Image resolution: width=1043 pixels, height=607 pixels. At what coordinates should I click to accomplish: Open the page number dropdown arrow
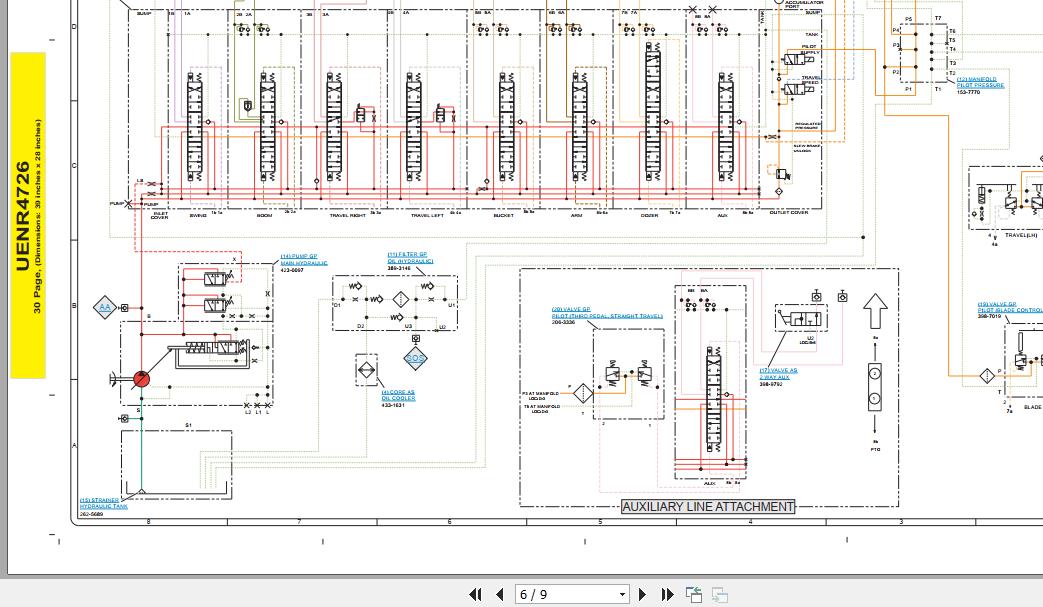[622, 594]
